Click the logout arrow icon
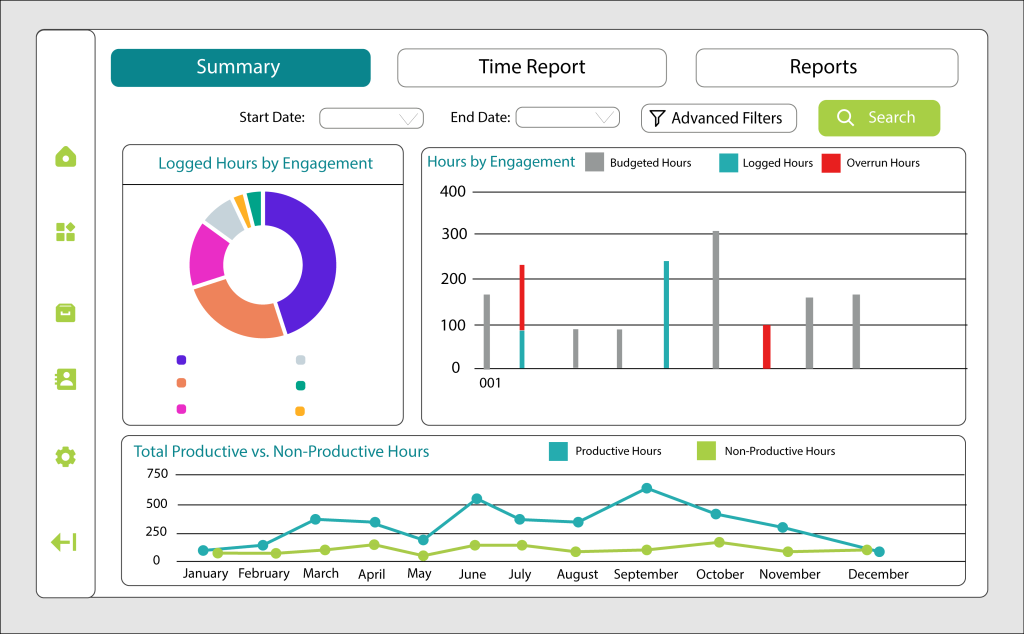Screen dimensions: 1024x634 64,542
